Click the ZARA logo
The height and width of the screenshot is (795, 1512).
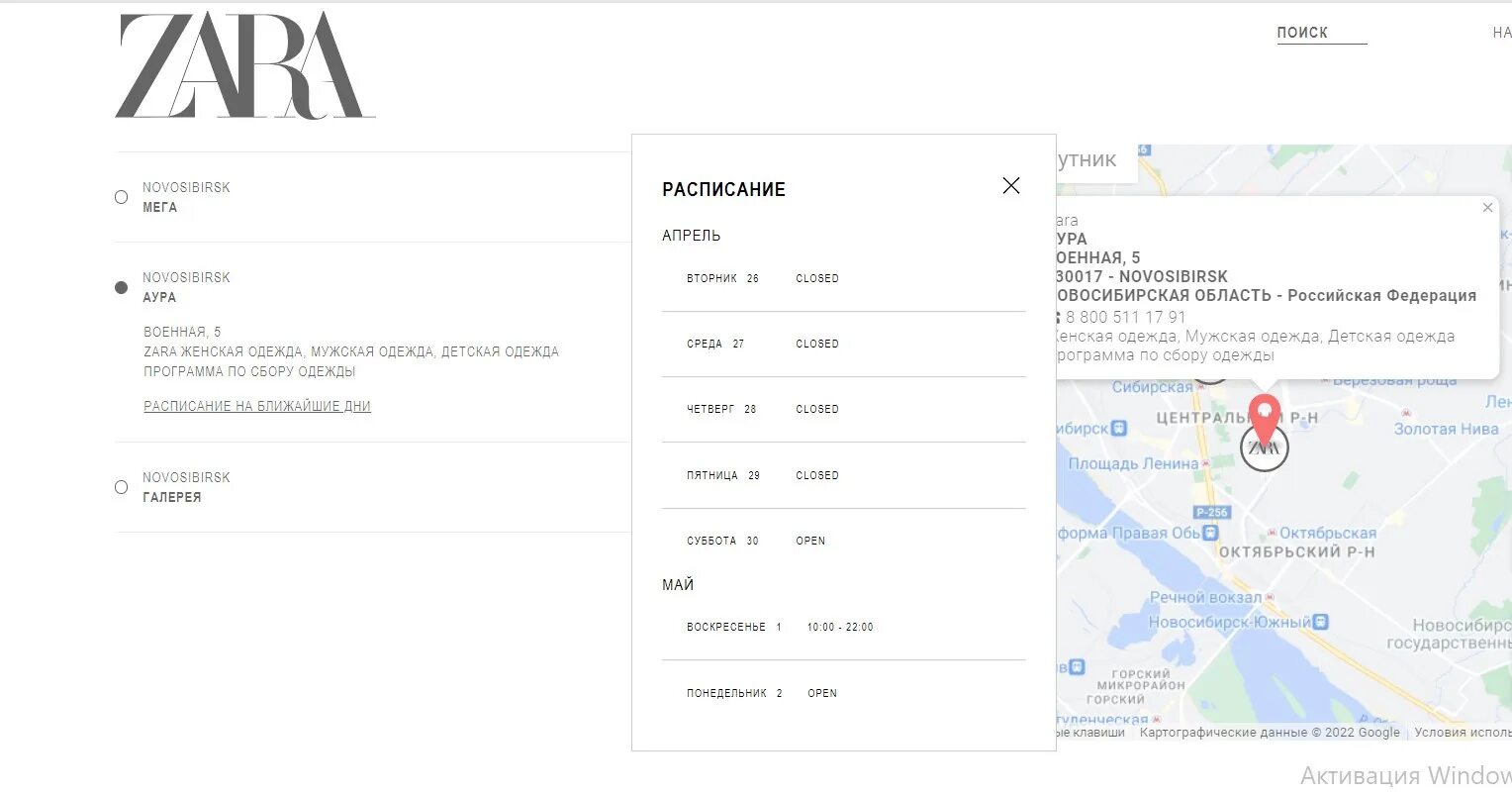pos(244,66)
